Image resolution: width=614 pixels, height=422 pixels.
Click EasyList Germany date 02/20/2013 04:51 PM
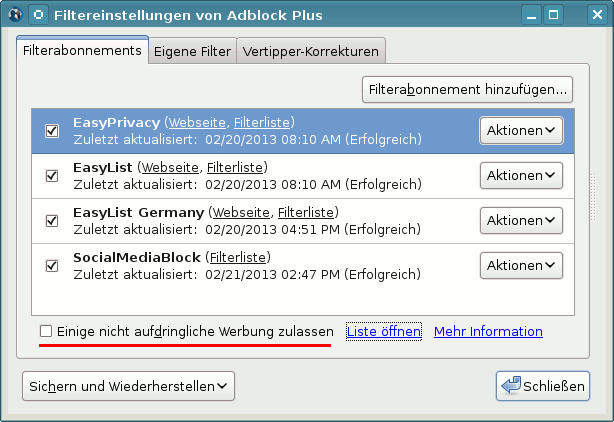coord(273,229)
